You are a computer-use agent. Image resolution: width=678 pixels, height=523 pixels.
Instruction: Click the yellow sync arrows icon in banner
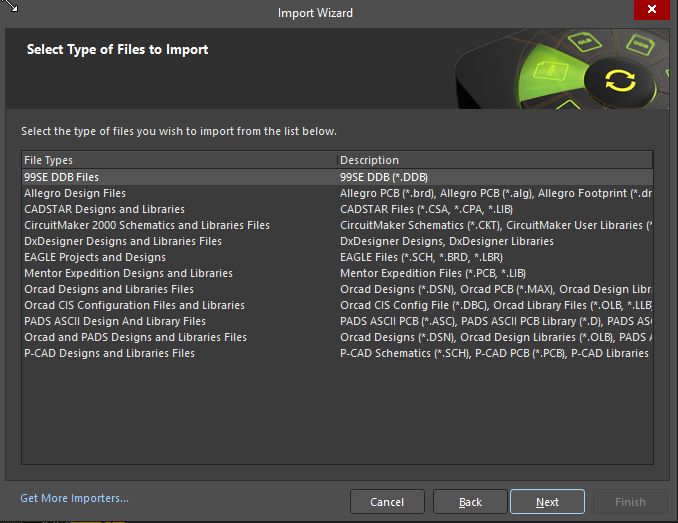620,81
